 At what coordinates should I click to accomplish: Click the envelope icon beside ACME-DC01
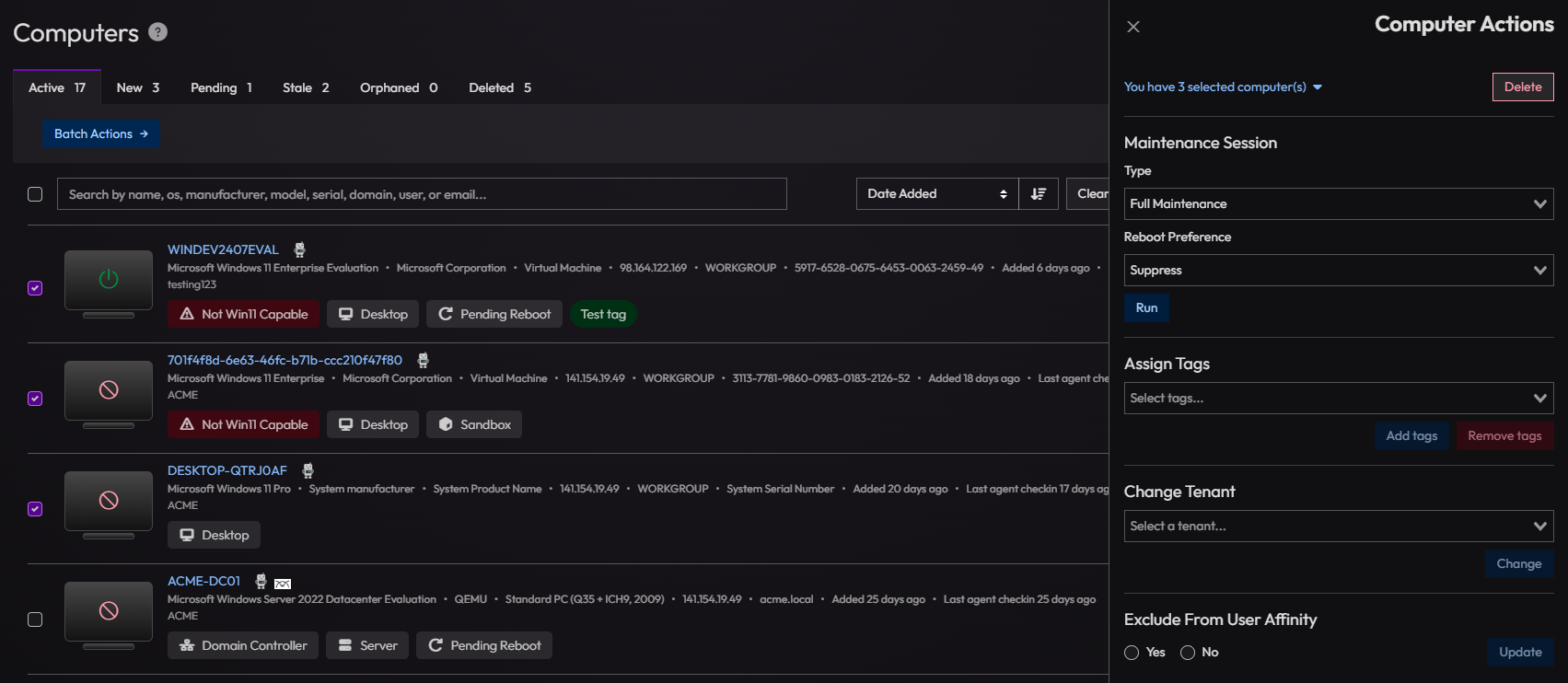click(x=283, y=583)
